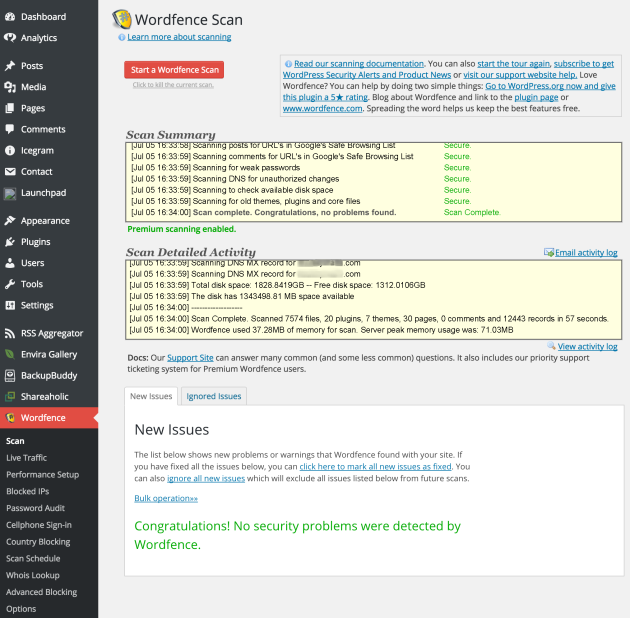Open Read our scanning documentation link

click(x=359, y=64)
